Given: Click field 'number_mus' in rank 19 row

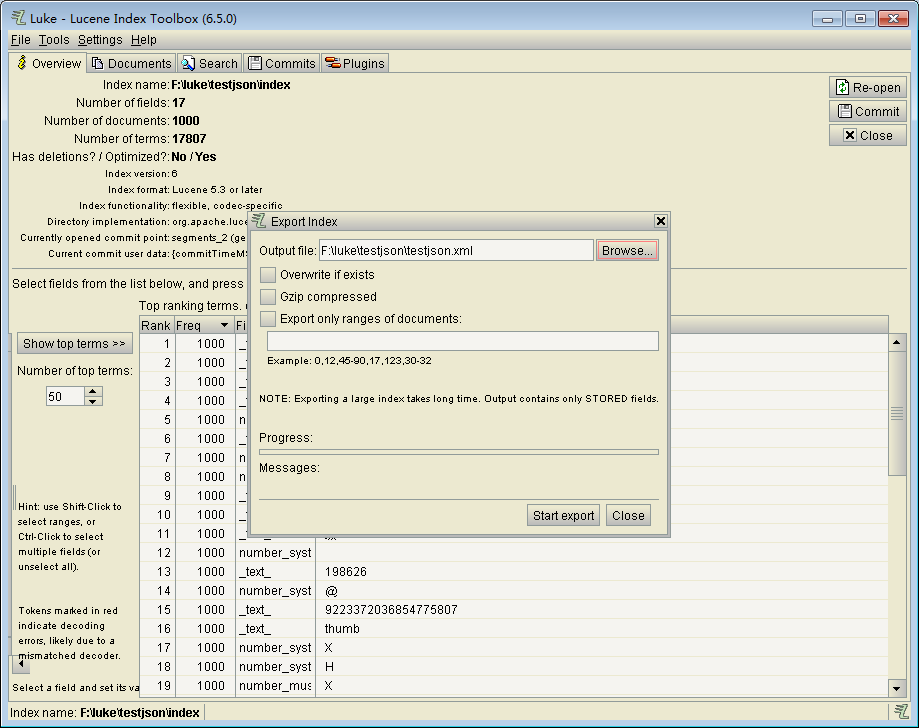Looking at the screenshot, I should click(275, 686).
